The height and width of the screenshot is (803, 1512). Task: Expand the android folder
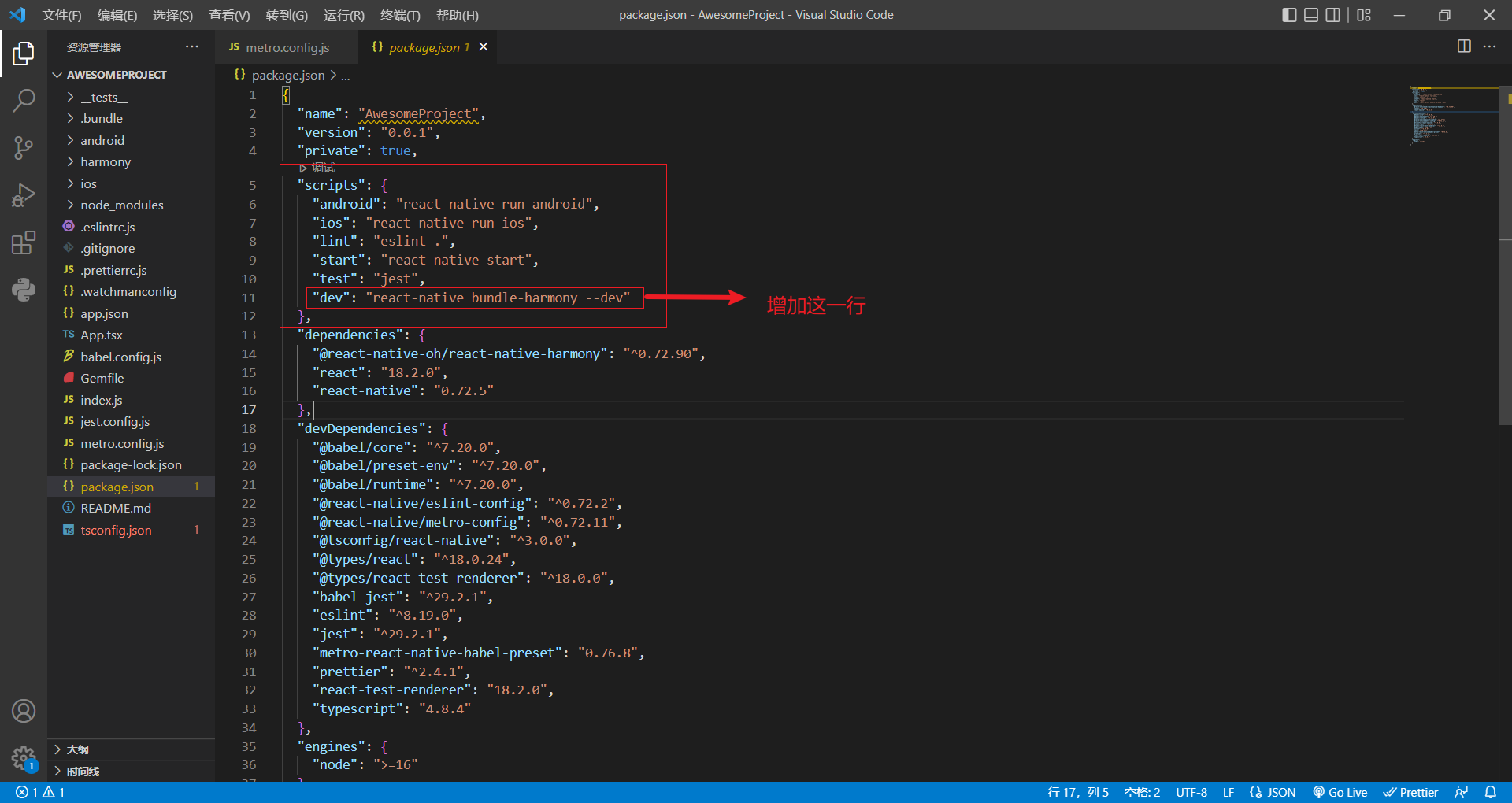(131, 140)
